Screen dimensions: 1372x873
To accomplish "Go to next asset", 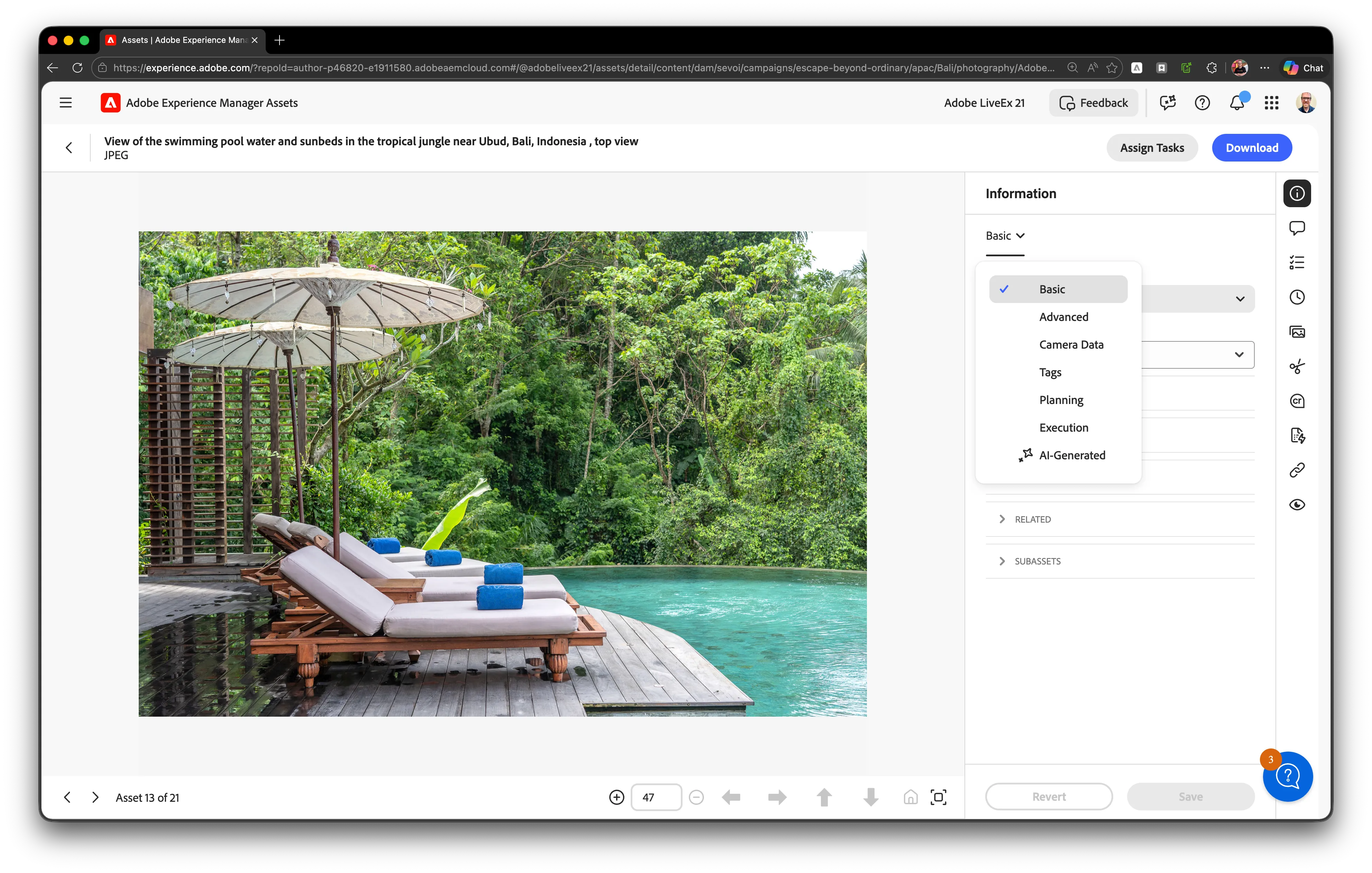I will [95, 797].
